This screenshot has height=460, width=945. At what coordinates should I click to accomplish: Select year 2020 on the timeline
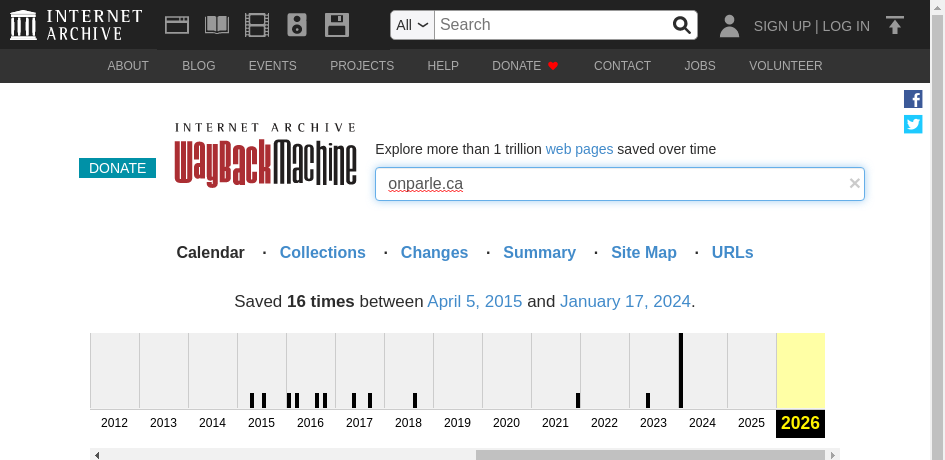[x=506, y=423]
